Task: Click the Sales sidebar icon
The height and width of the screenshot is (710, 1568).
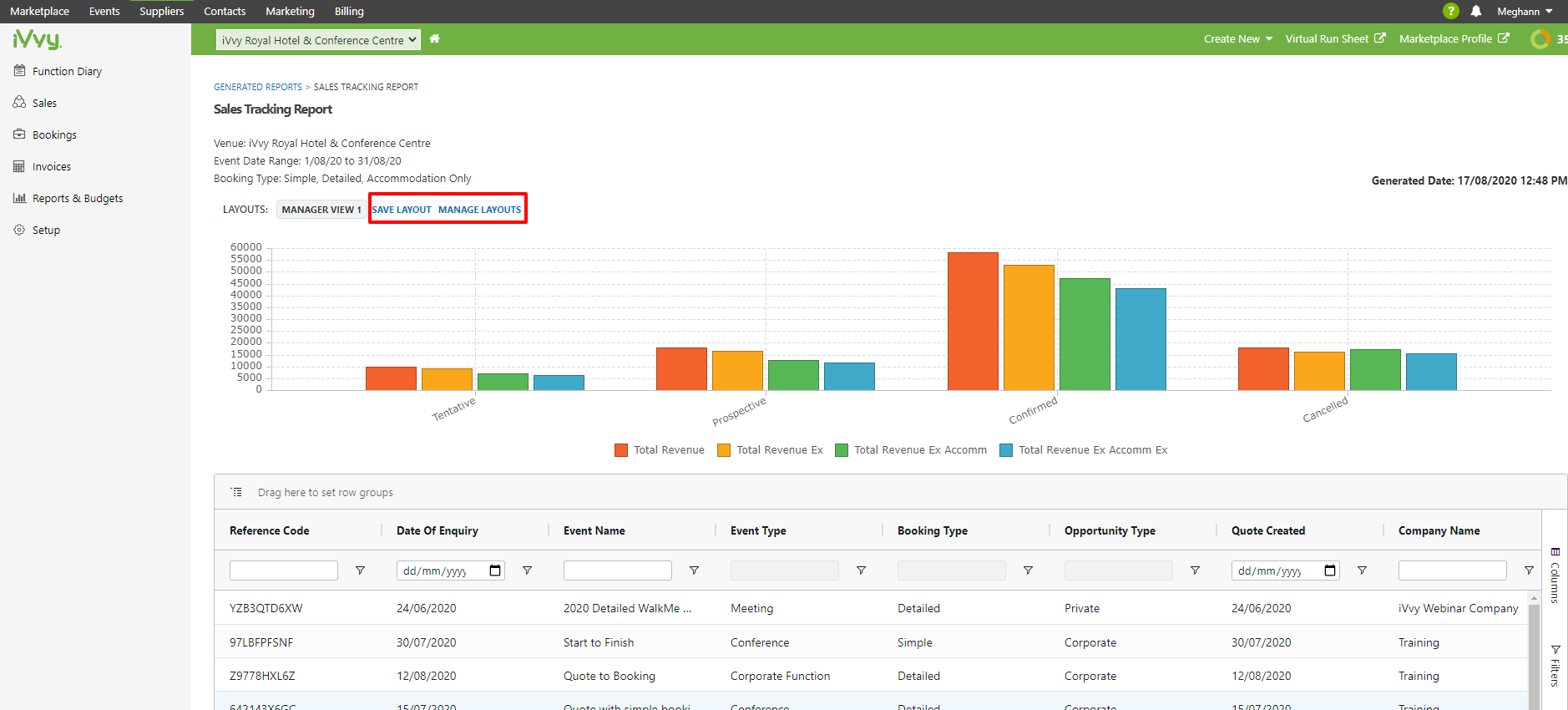Action: 19,103
